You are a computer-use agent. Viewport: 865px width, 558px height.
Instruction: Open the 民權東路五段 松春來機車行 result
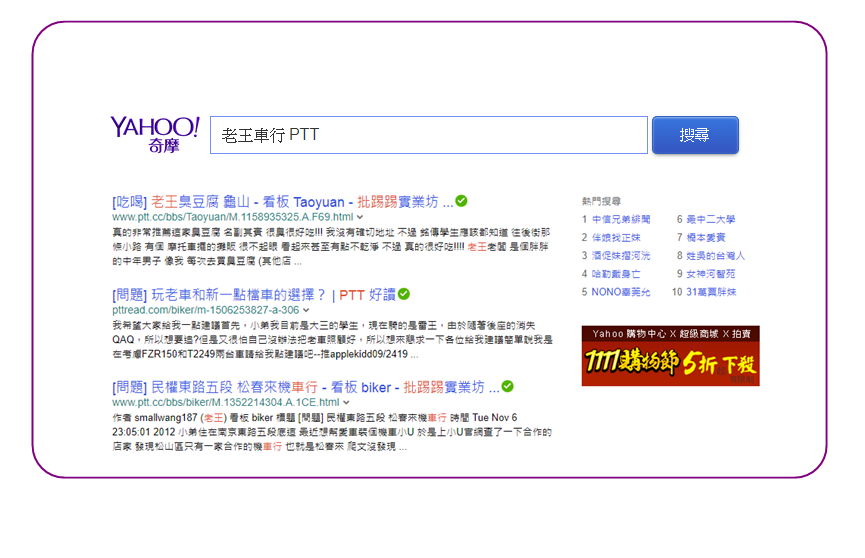click(306, 387)
